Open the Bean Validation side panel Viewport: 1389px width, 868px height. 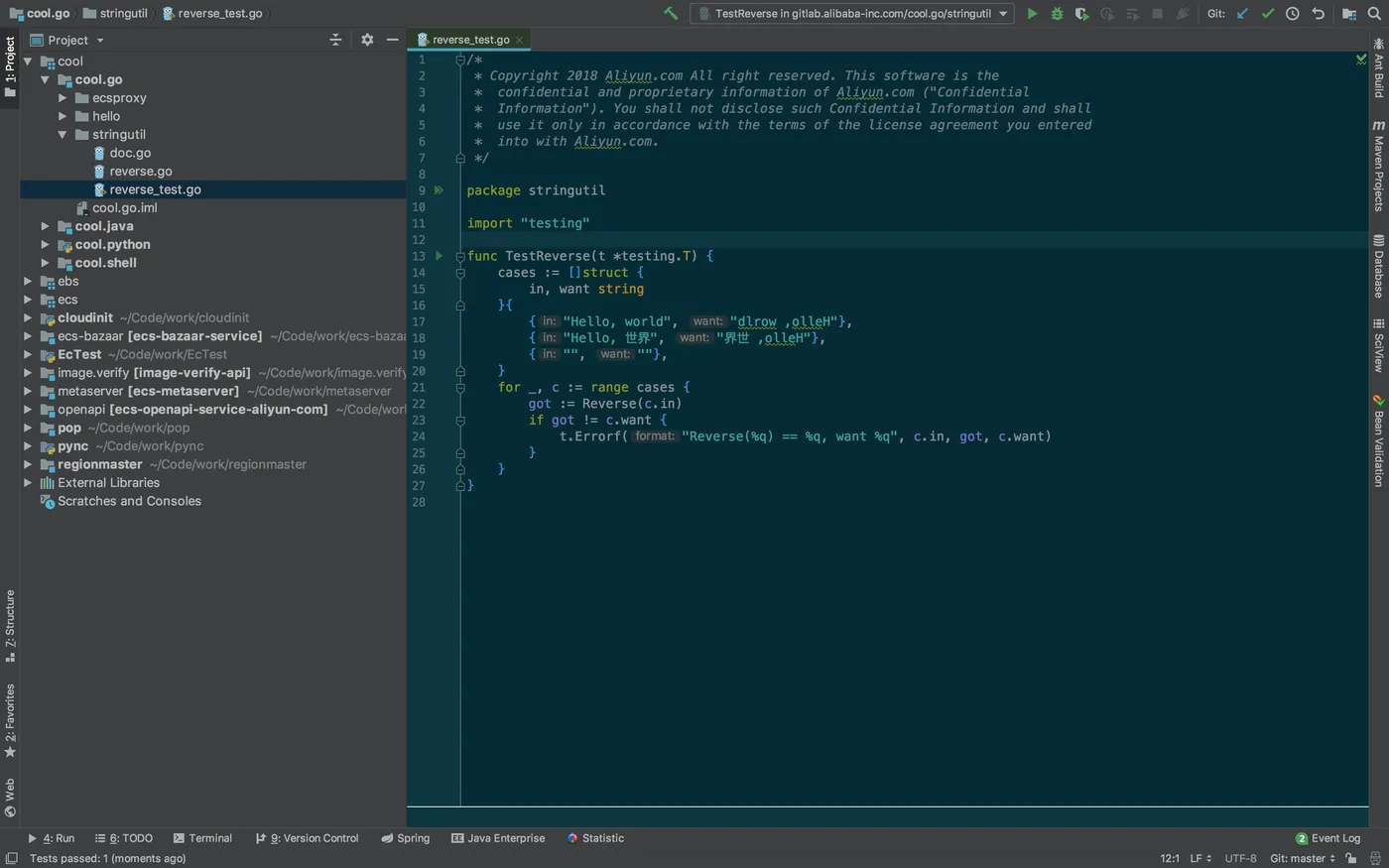(1378, 440)
